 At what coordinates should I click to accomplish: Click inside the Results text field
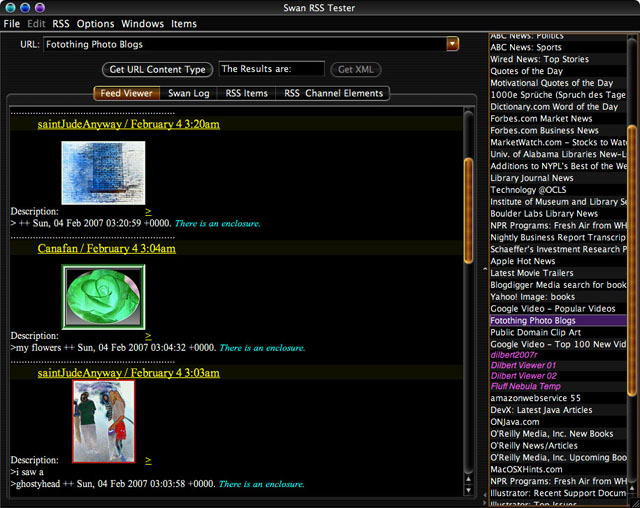(x=271, y=69)
